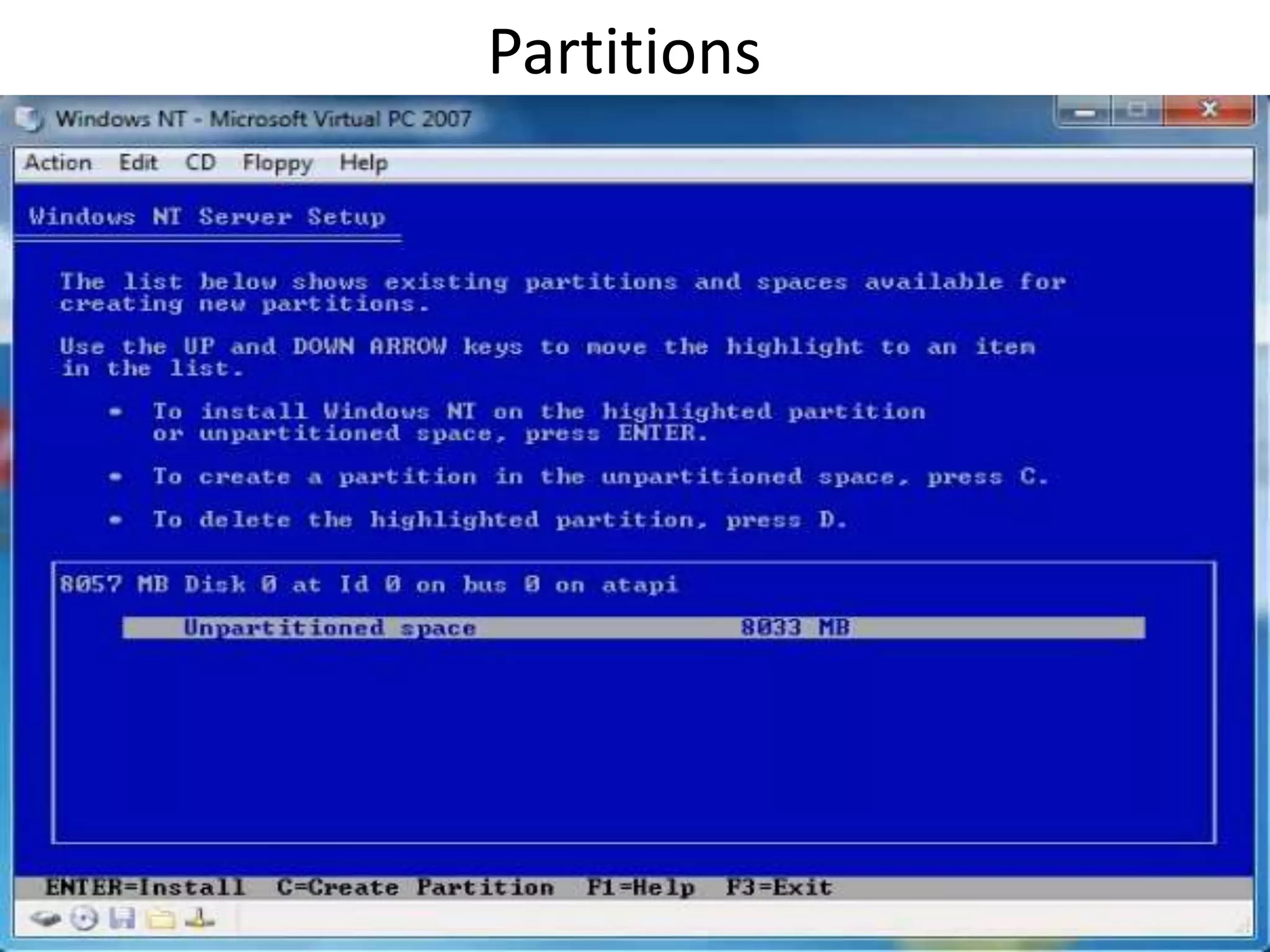This screenshot has width=1270, height=952.
Task: Click the 'To delete the highlighted partition' line
Action: [x=500, y=519]
